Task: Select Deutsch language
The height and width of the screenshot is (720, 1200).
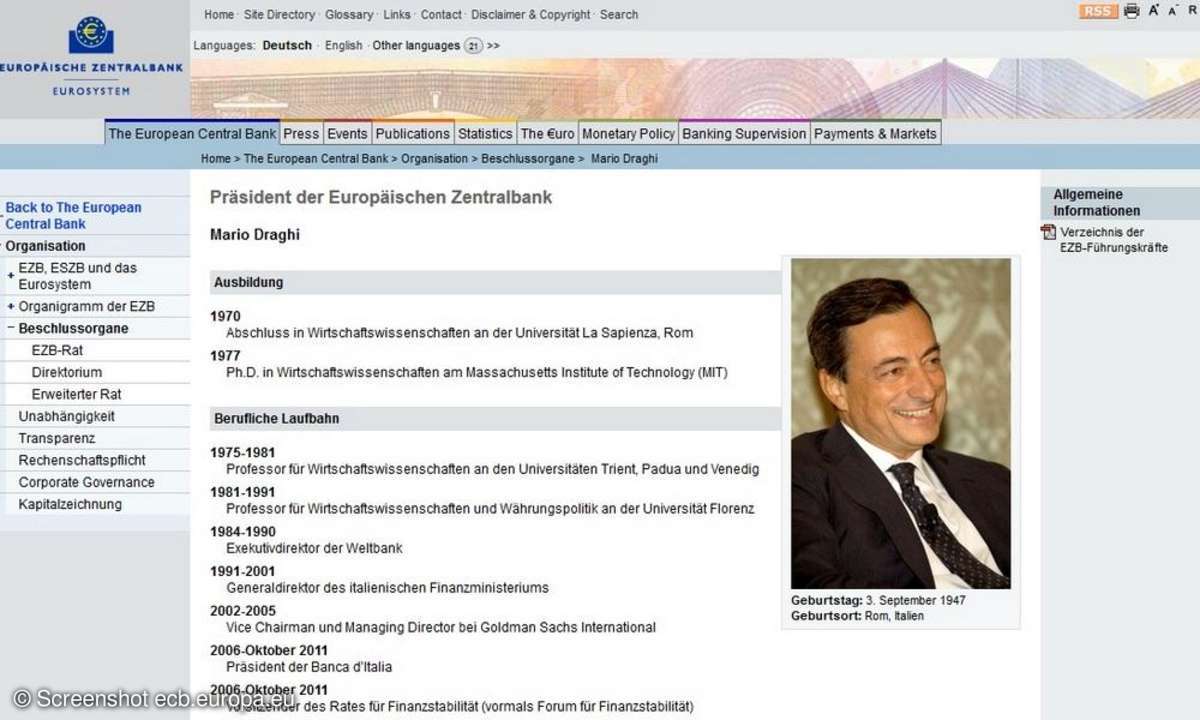Action: (x=287, y=46)
